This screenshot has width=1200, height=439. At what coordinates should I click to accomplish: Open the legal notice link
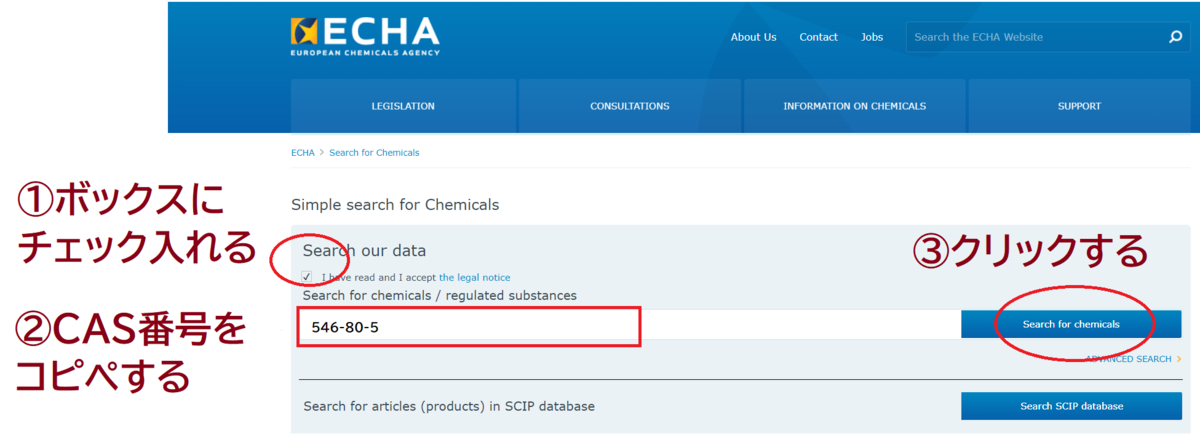click(x=475, y=277)
